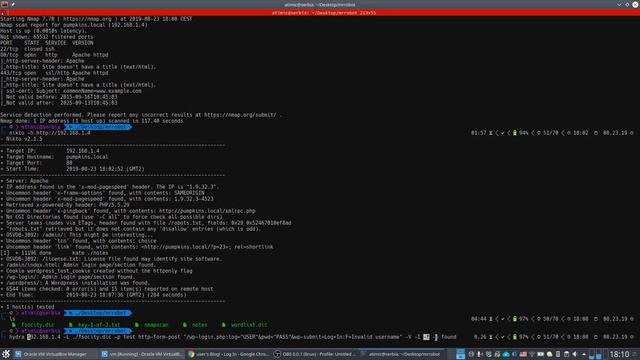Click the '443/tcp open ssl/http Apache httpd' line
The height and width of the screenshot is (360, 640).
54,73
